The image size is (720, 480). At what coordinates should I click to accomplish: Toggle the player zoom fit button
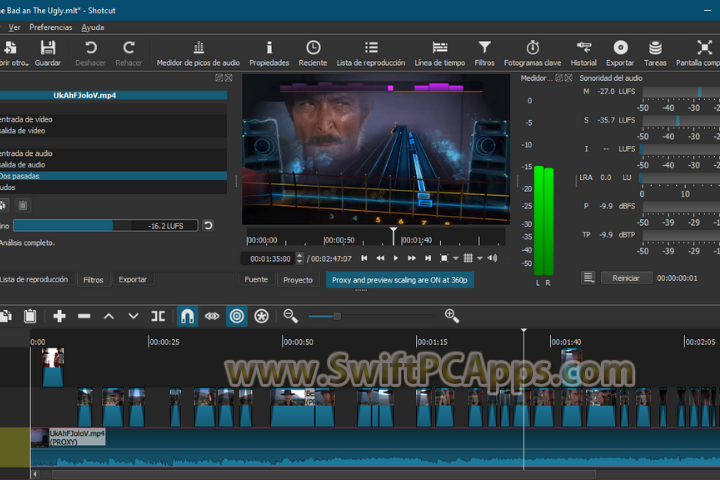click(444, 258)
